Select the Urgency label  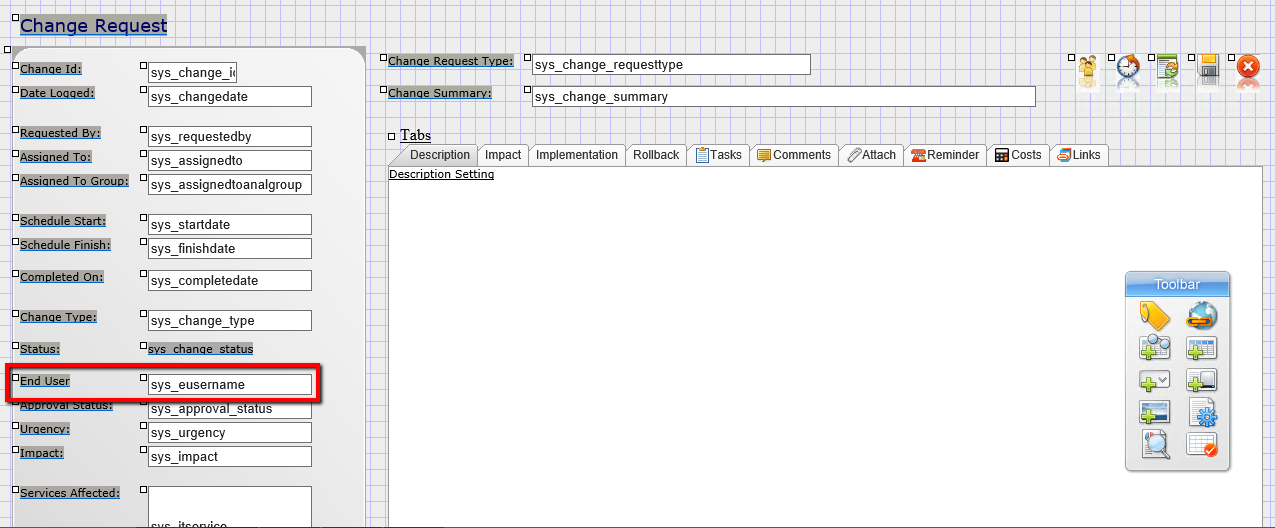45,429
